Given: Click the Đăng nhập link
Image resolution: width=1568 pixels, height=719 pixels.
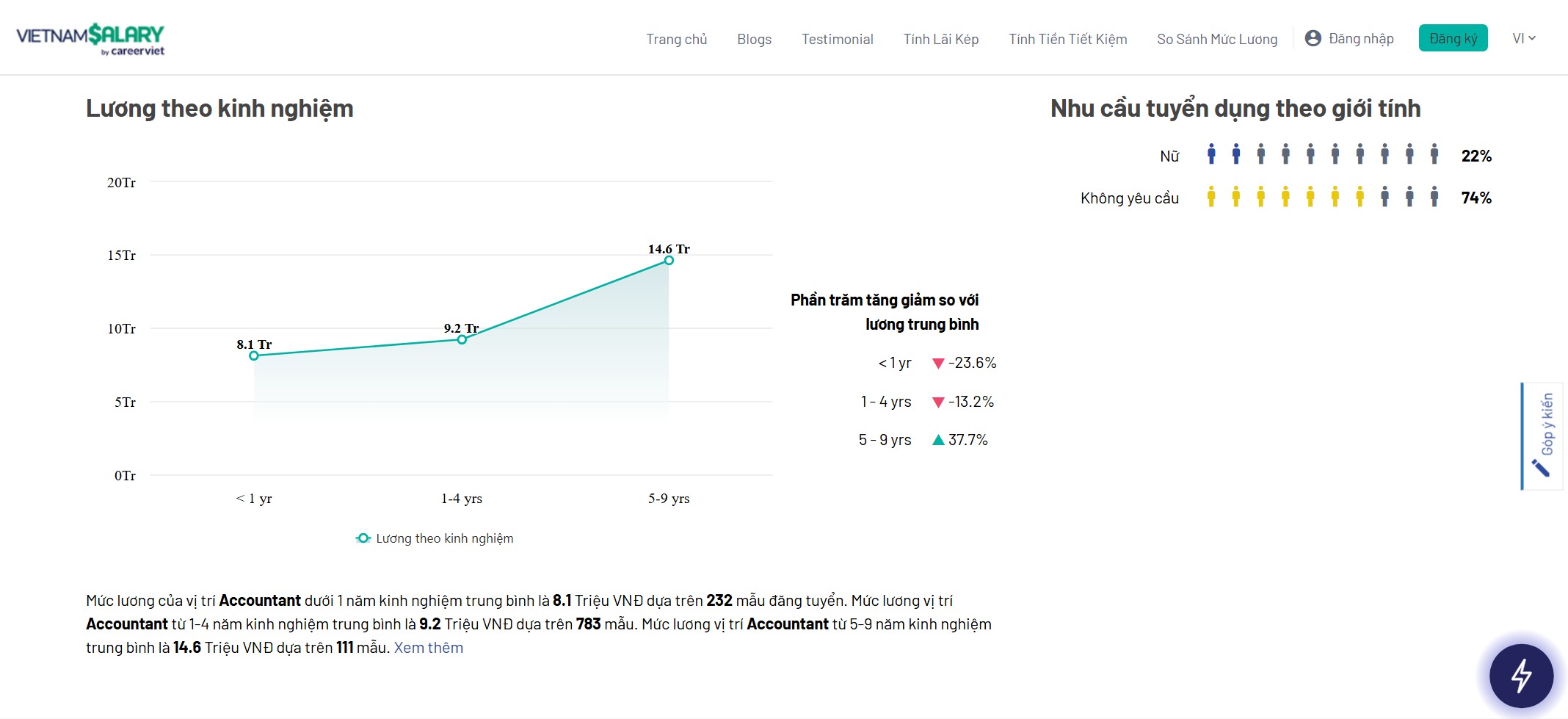Looking at the screenshot, I should tap(1360, 38).
